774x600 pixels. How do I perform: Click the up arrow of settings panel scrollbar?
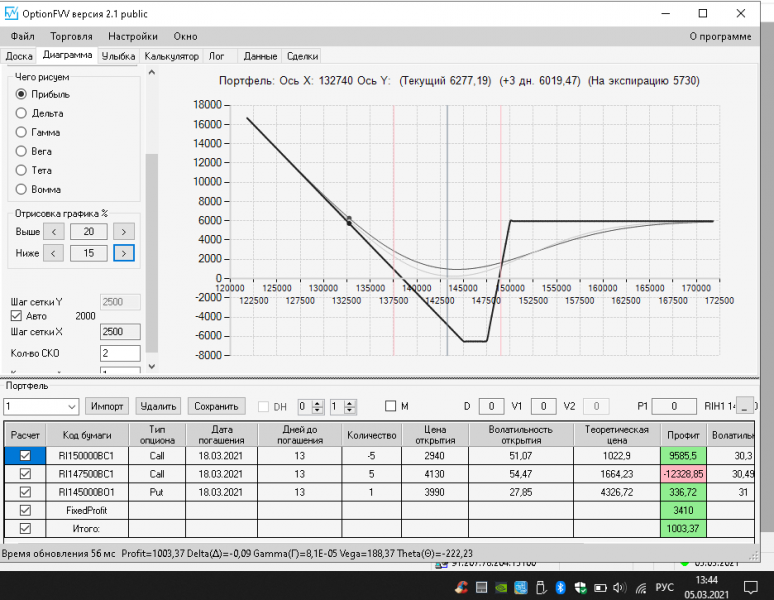pyautogui.click(x=152, y=72)
